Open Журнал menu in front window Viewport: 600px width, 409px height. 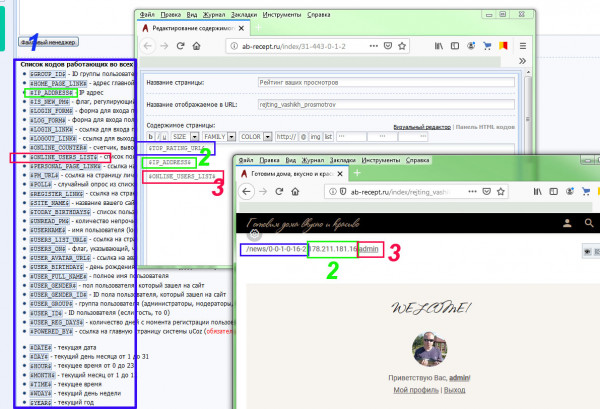313,160
